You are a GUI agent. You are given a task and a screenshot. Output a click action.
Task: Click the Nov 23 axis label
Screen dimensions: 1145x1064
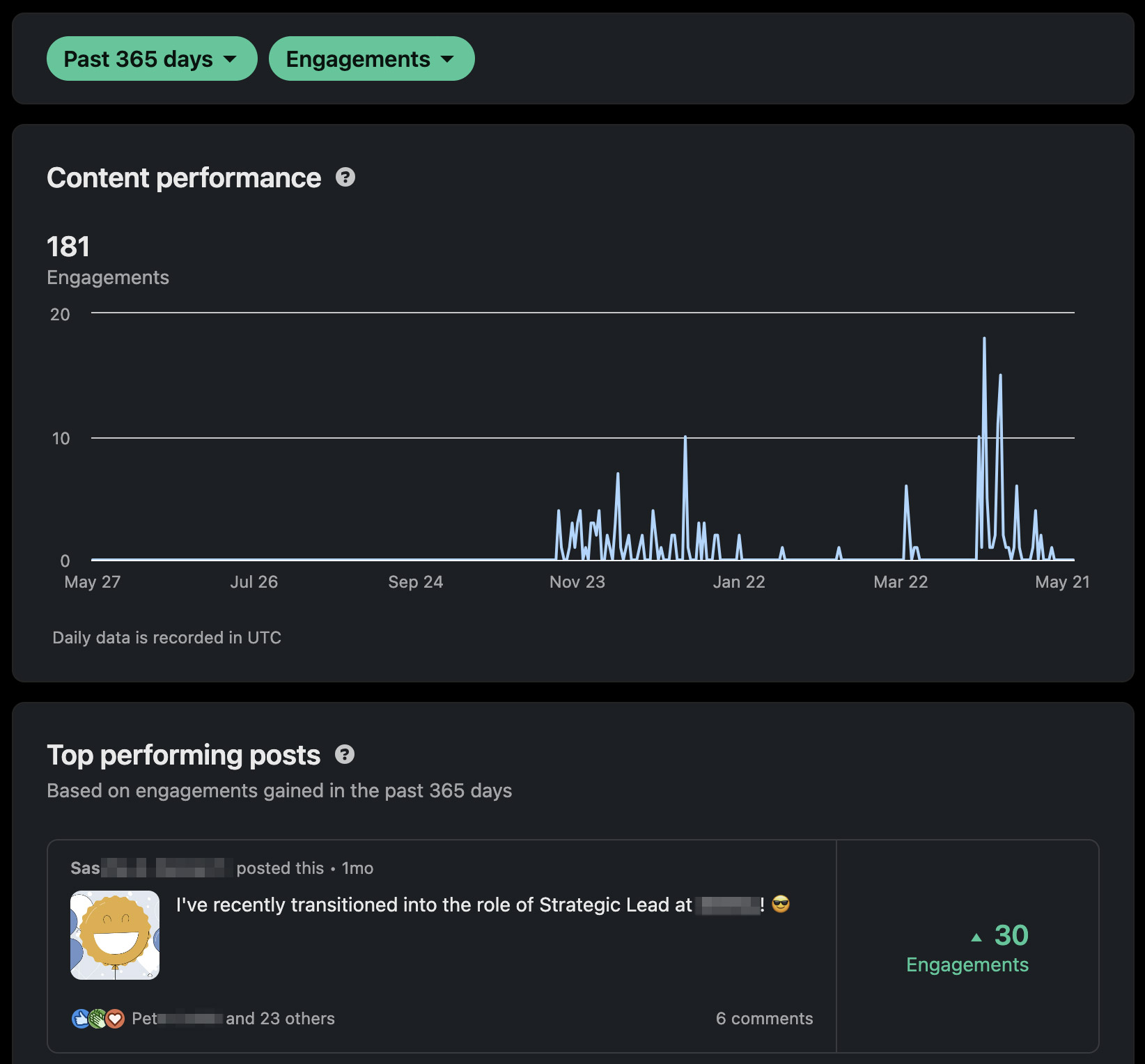click(577, 582)
